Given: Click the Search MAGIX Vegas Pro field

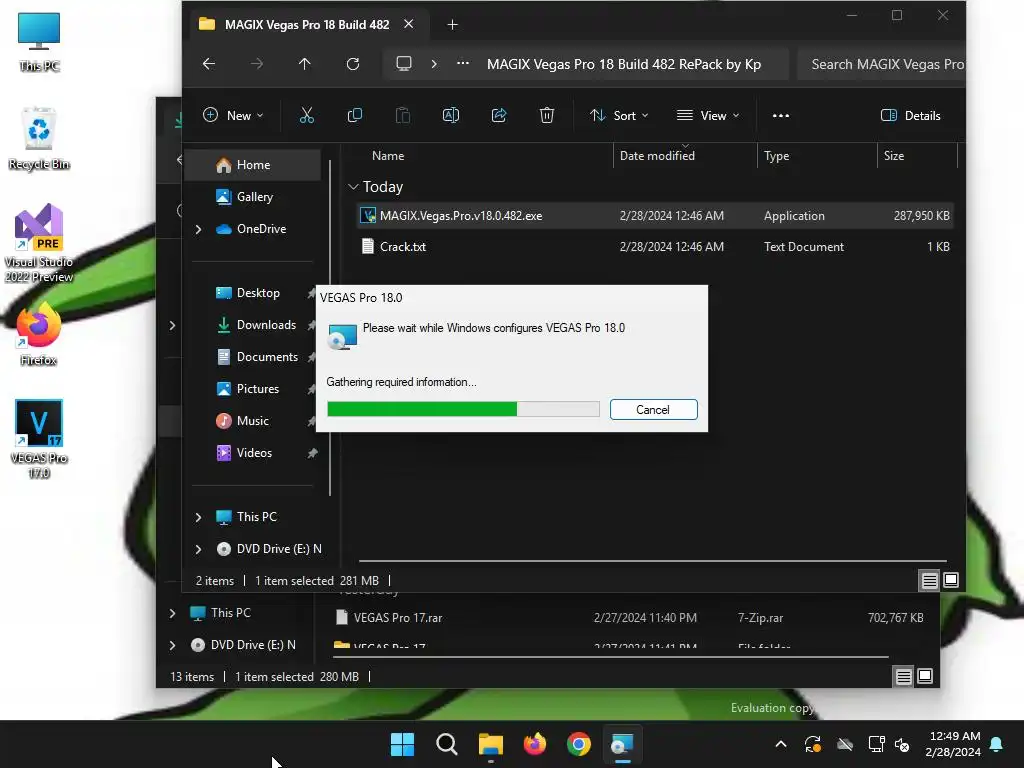Looking at the screenshot, I should [882, 64].
